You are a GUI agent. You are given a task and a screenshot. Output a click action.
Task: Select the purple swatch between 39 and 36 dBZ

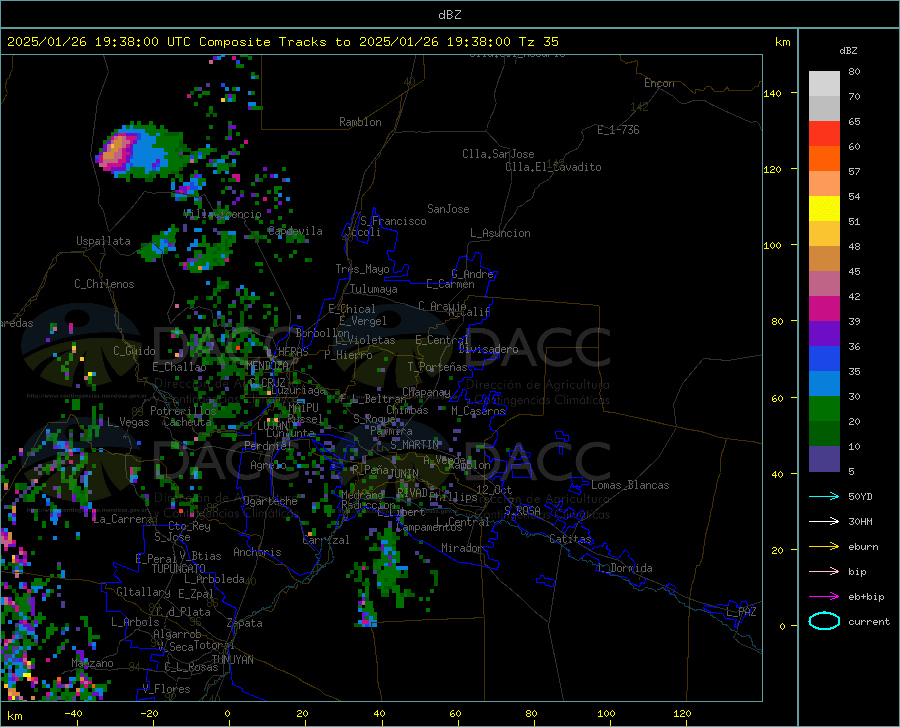click(824, 334)
